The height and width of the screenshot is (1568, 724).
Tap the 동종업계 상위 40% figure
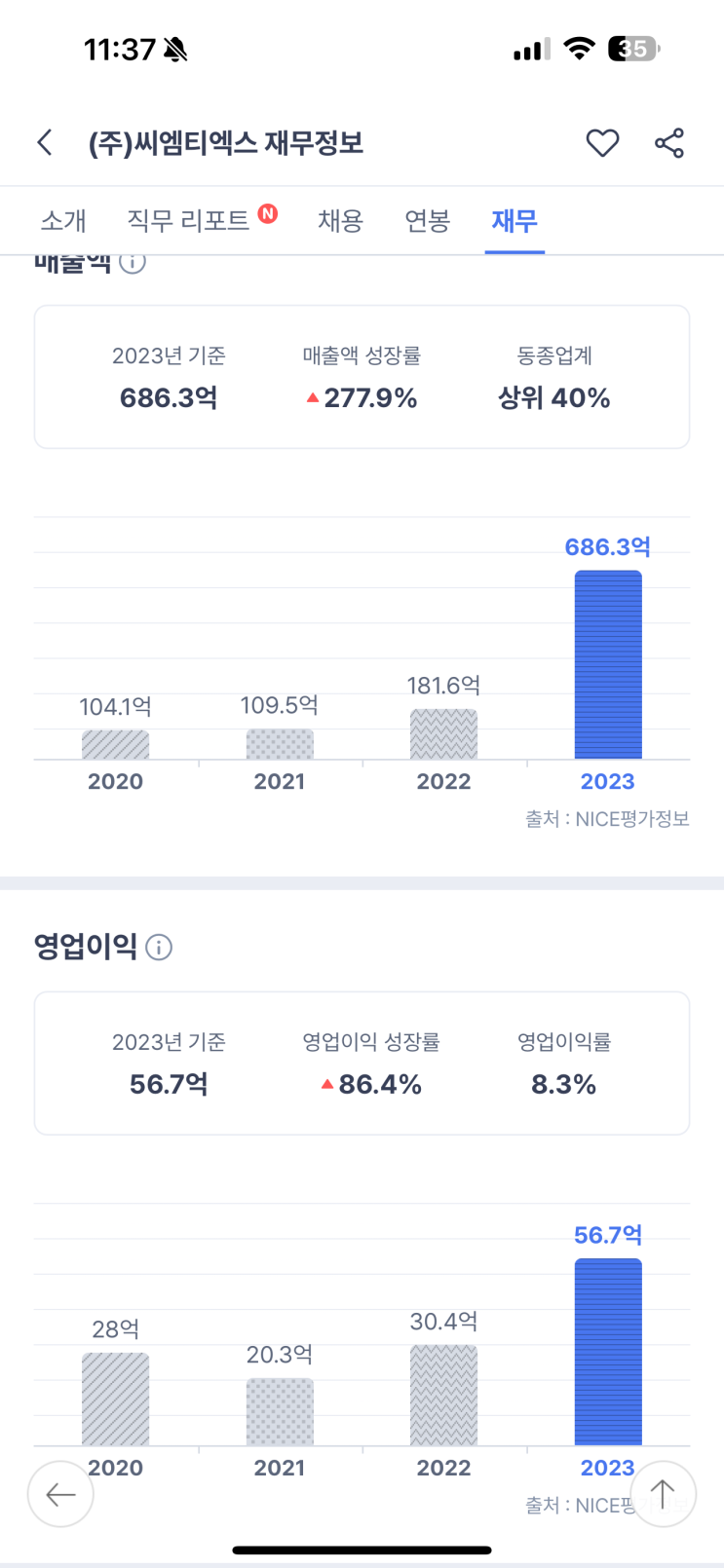[x=553, y=398]
